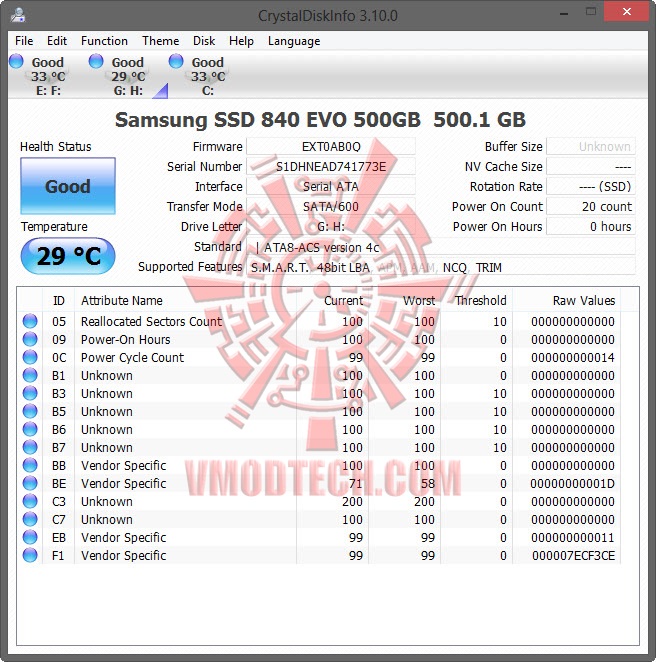This screenshot has height=662, width=656.
Task: Click the Supported Features field
Action: (x=441, y=267)
